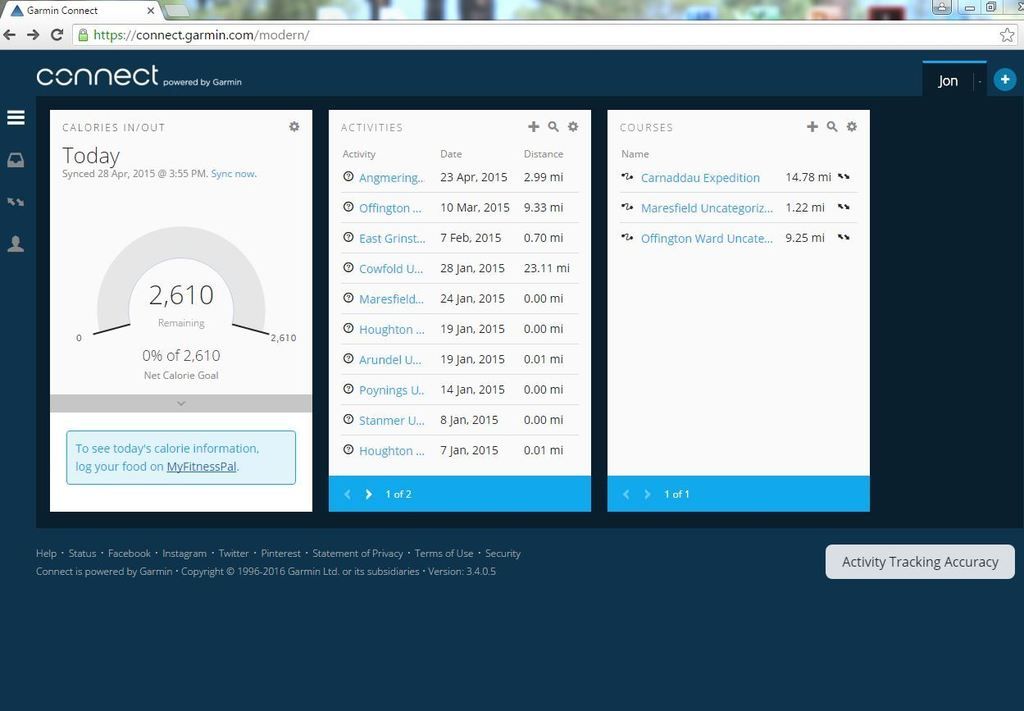Search courses with magnifier icon
Viewport: 1024px width, 711px height.
tap(832, 127)
